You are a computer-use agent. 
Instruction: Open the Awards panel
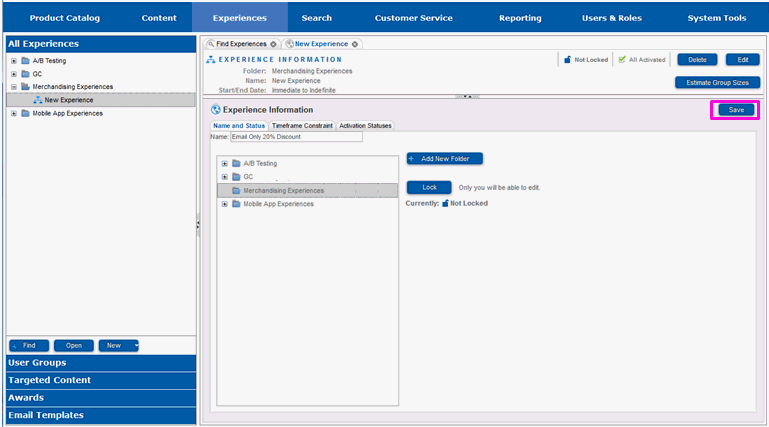click(x=101, y=398)
